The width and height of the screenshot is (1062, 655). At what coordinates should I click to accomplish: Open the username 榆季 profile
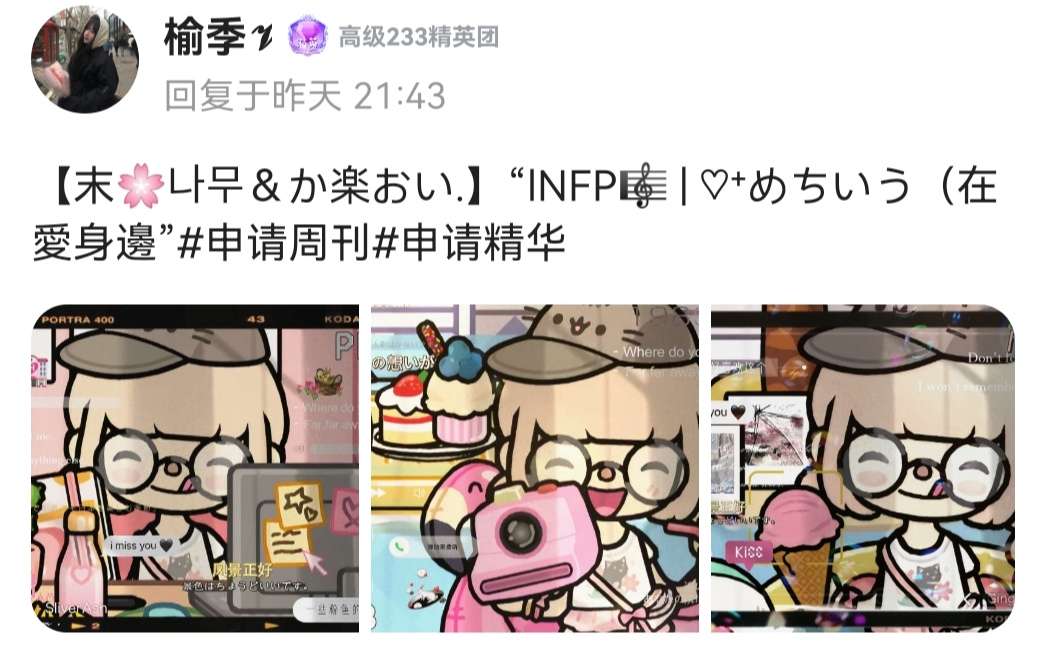point(205,37)
